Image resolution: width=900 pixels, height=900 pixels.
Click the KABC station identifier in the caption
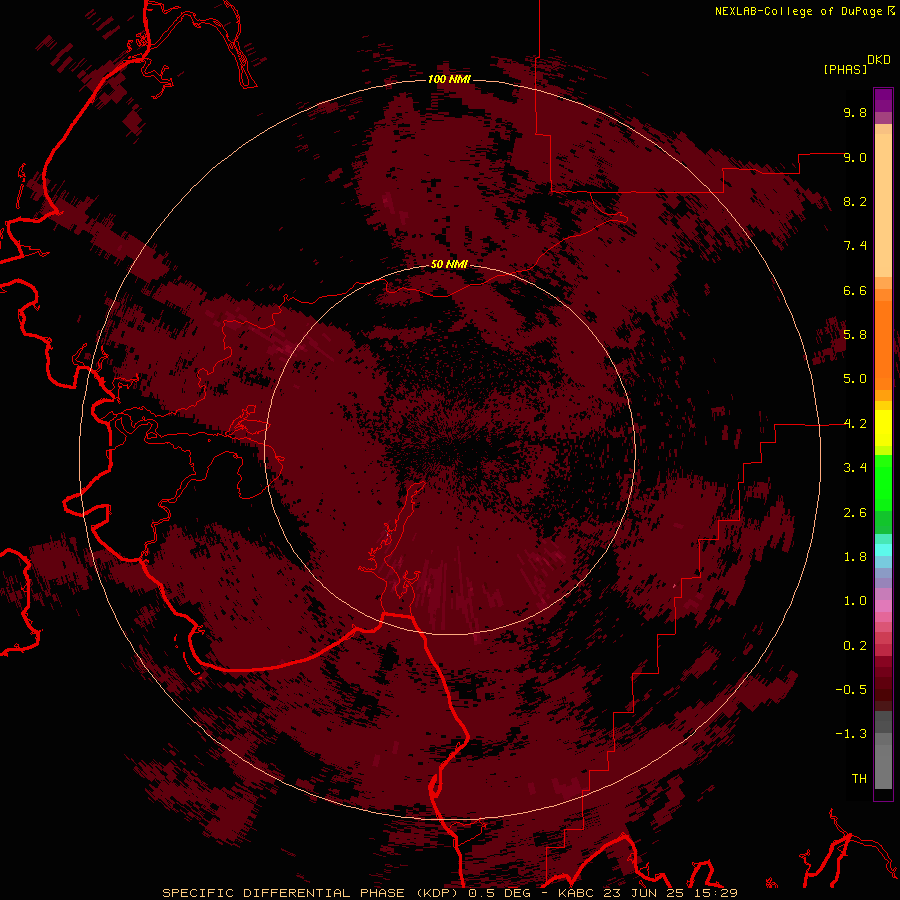[578, 893]
